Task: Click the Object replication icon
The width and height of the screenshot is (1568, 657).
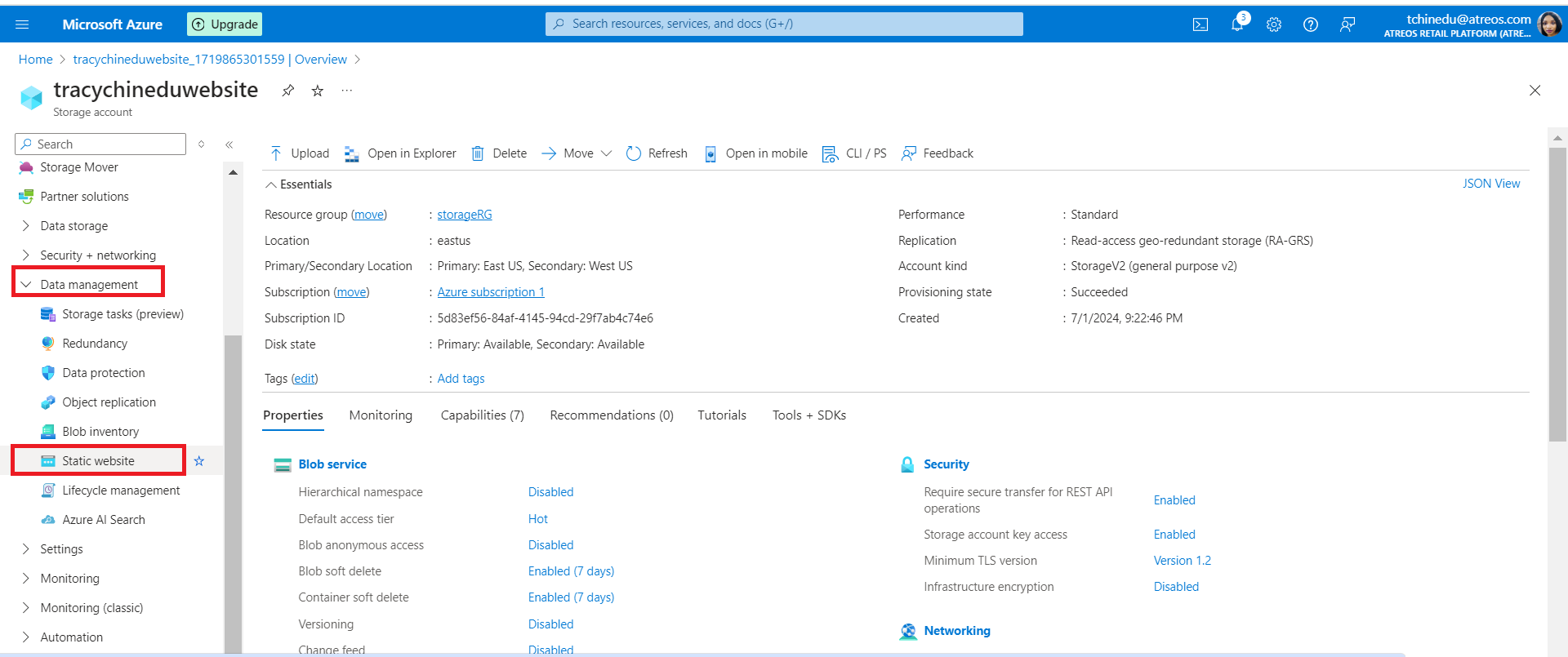Action: click(48, 402)
